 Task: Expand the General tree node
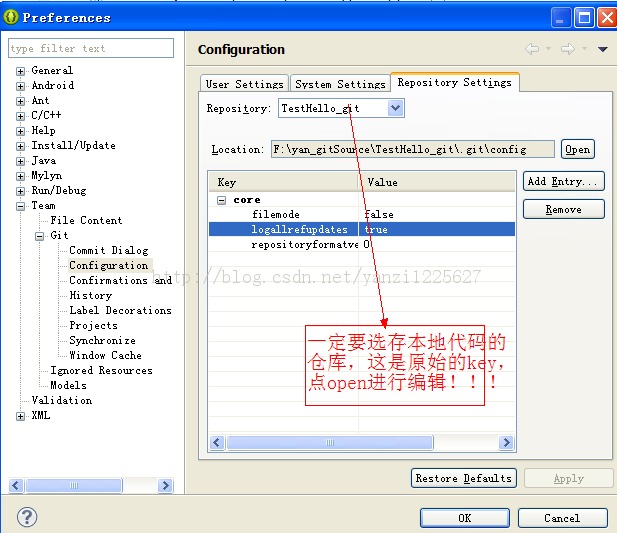[x=20, y=71]
